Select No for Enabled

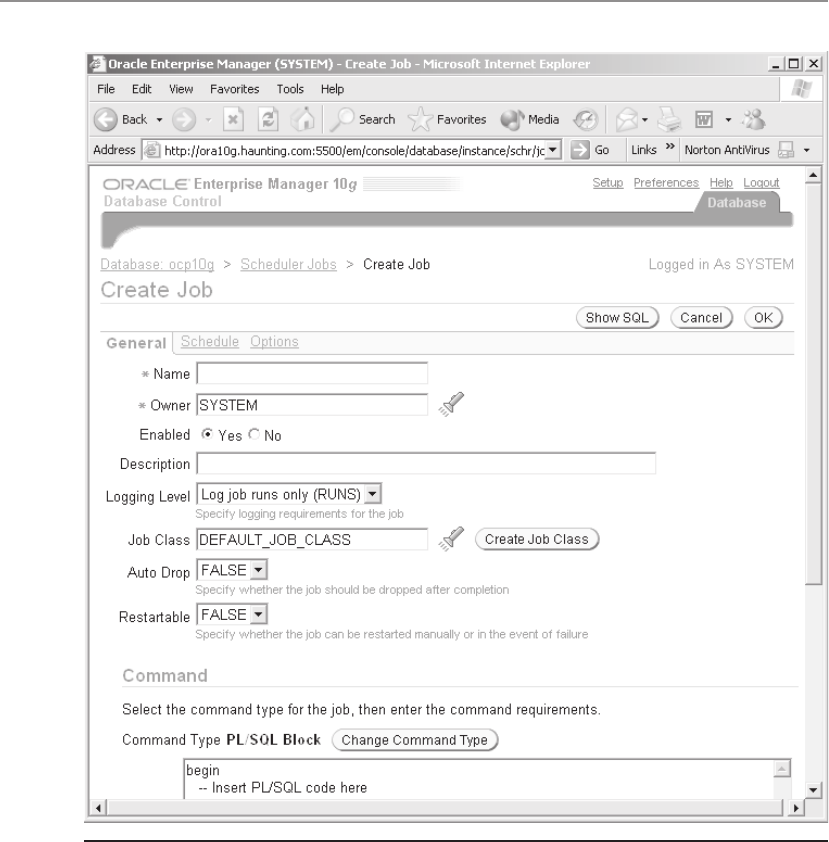(254, 434)
